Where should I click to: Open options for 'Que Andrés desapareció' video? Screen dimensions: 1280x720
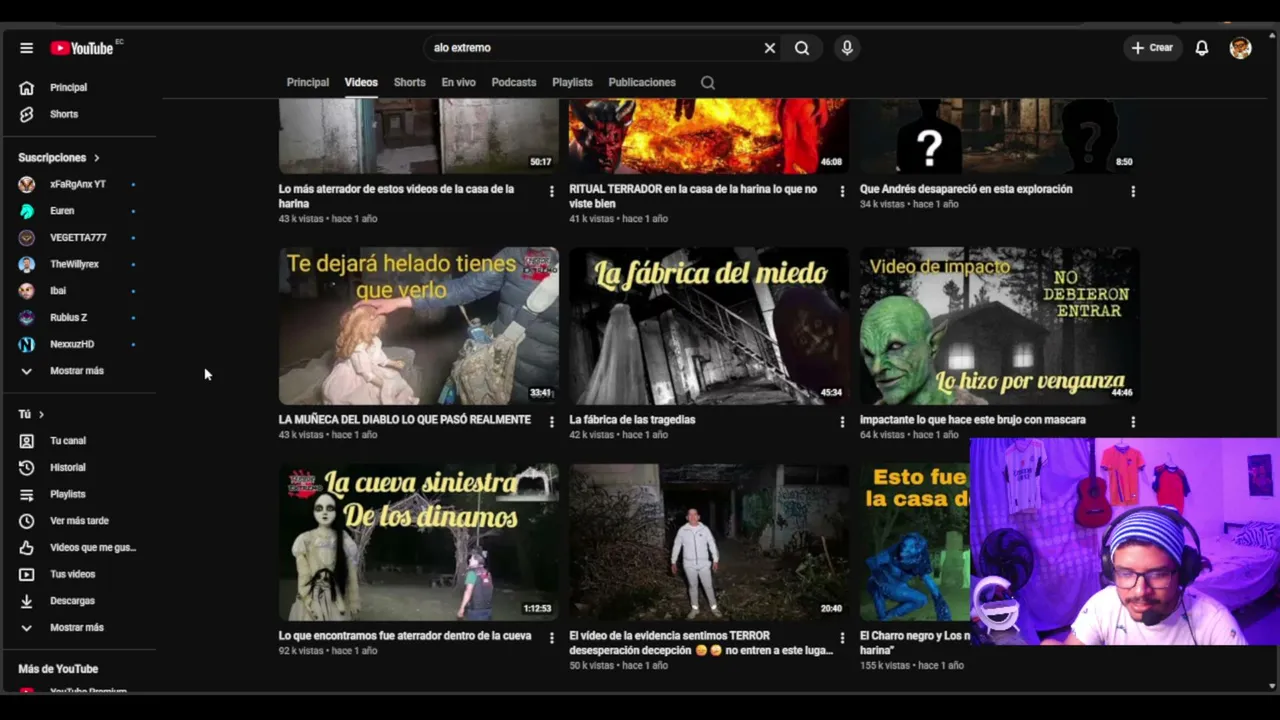point(1133,191)
